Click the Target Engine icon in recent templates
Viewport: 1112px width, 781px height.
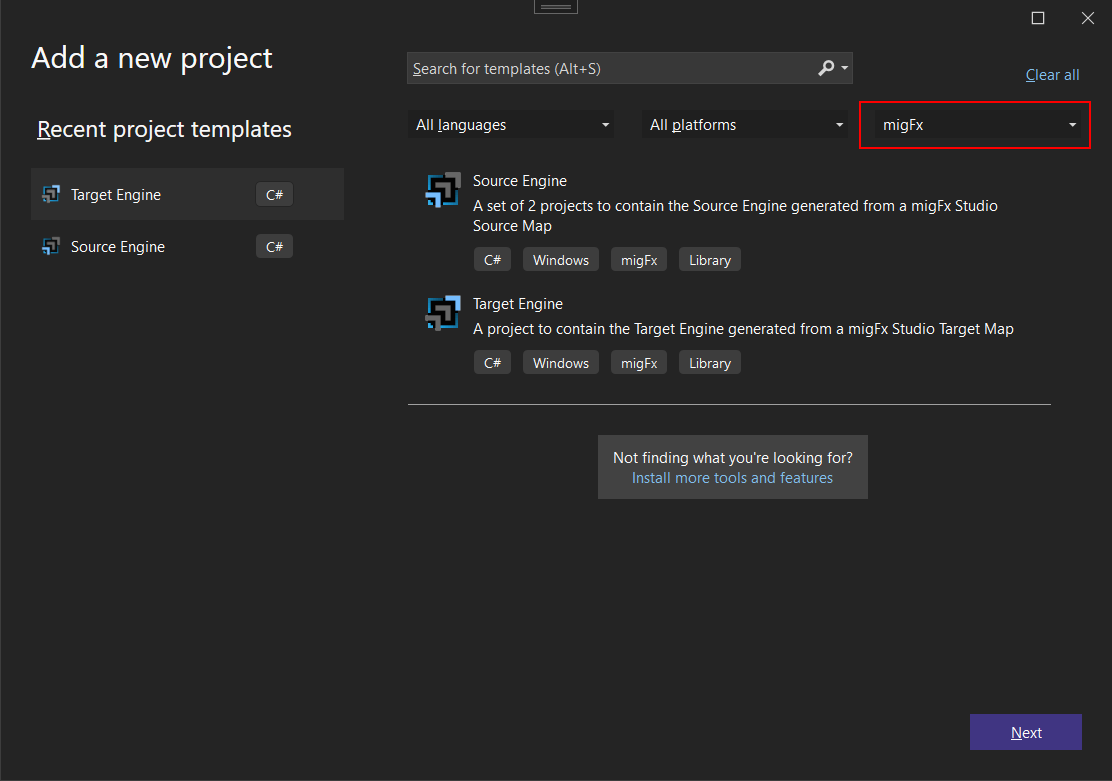pos(51,194)
